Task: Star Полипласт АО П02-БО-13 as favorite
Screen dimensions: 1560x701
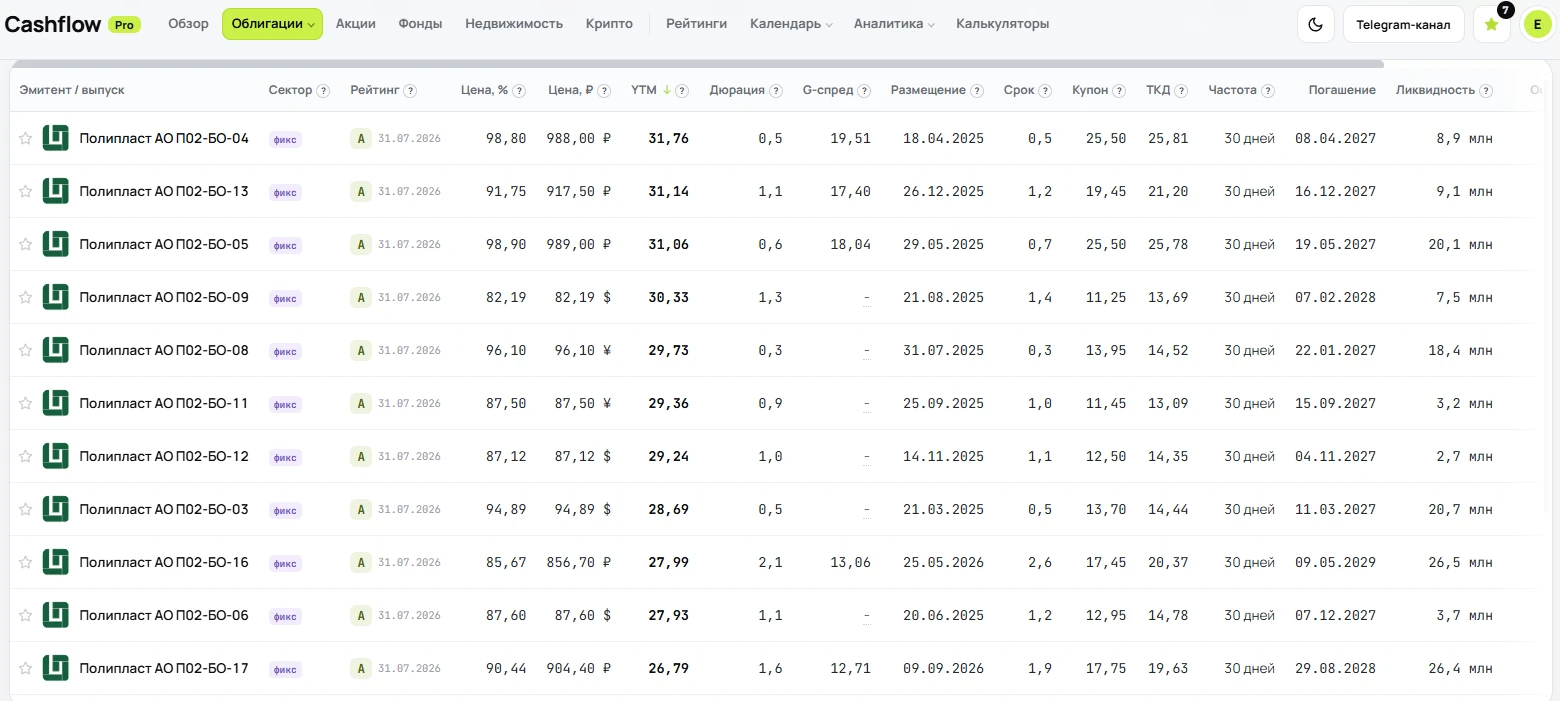Action: (26, 192)
